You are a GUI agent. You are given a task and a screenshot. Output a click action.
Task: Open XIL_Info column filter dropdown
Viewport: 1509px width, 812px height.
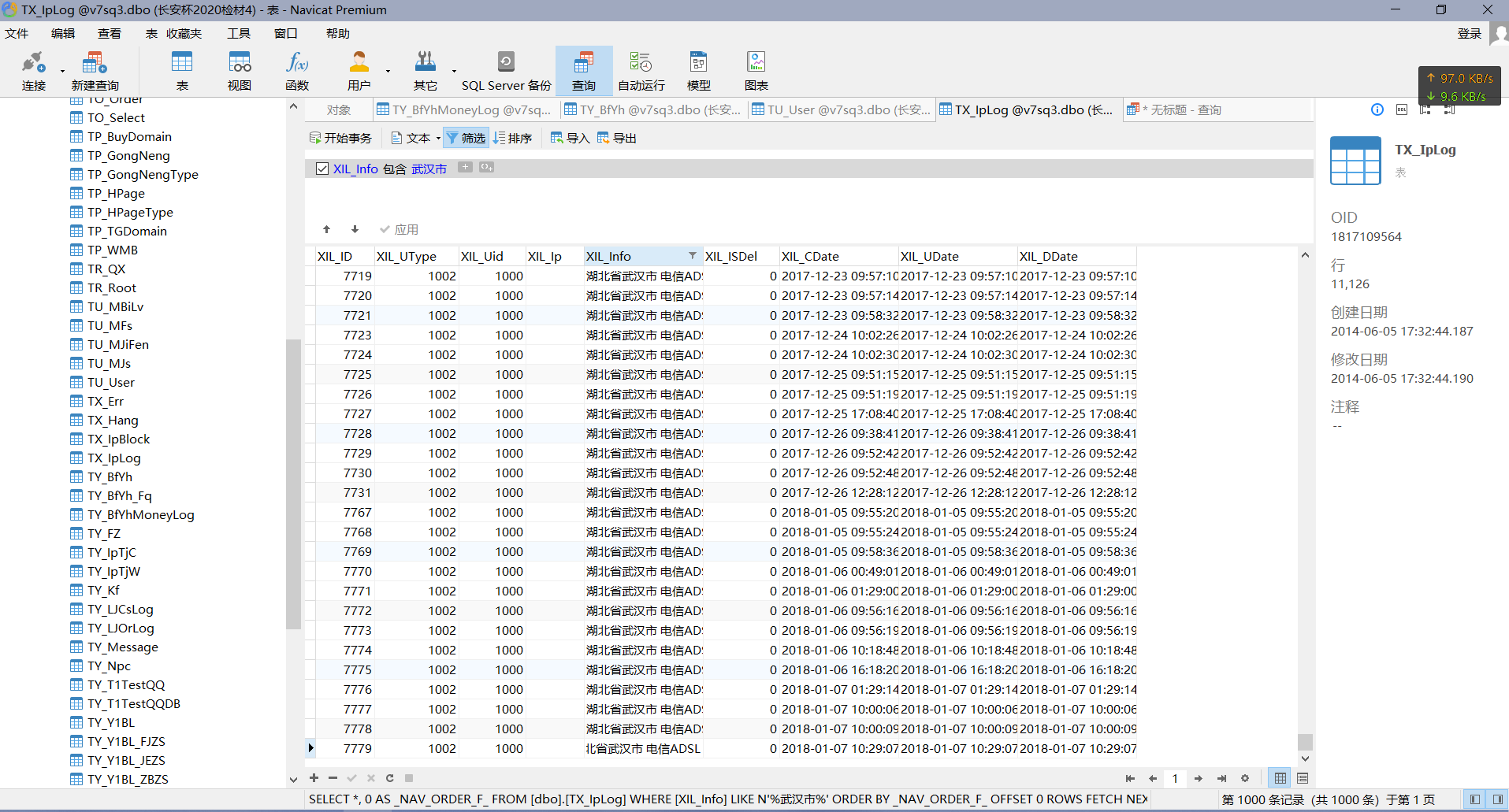click(x=692, y=256)
